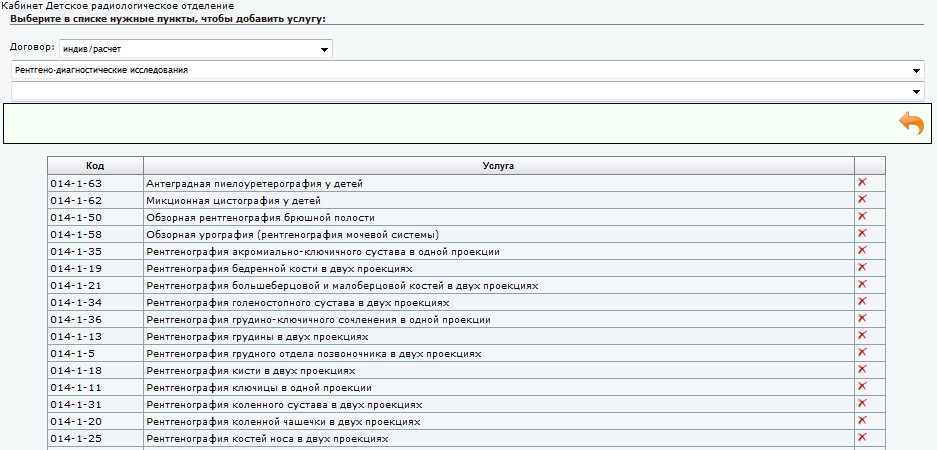Delete row with code 014-1-35
This screenshot has width=937, height=450.
click(862, 251)
